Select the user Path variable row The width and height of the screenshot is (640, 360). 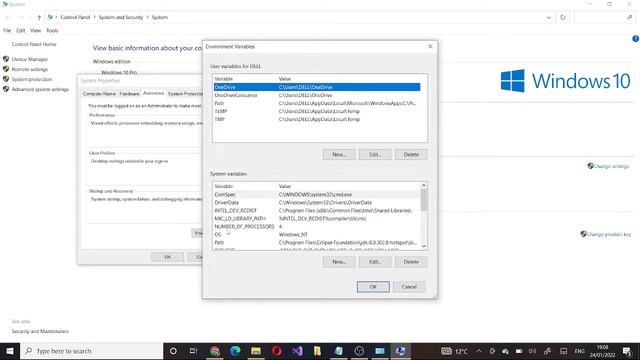[x=317, y=103]
